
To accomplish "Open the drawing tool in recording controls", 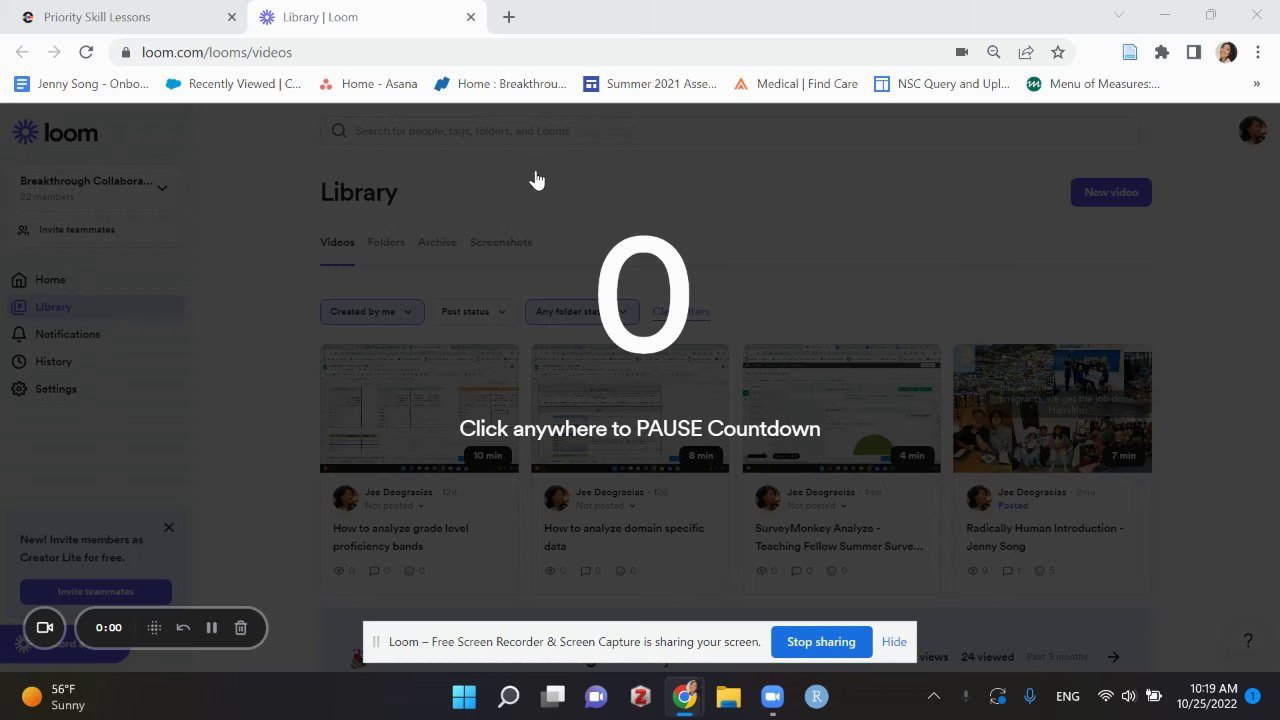I will [x=154, y=628].
